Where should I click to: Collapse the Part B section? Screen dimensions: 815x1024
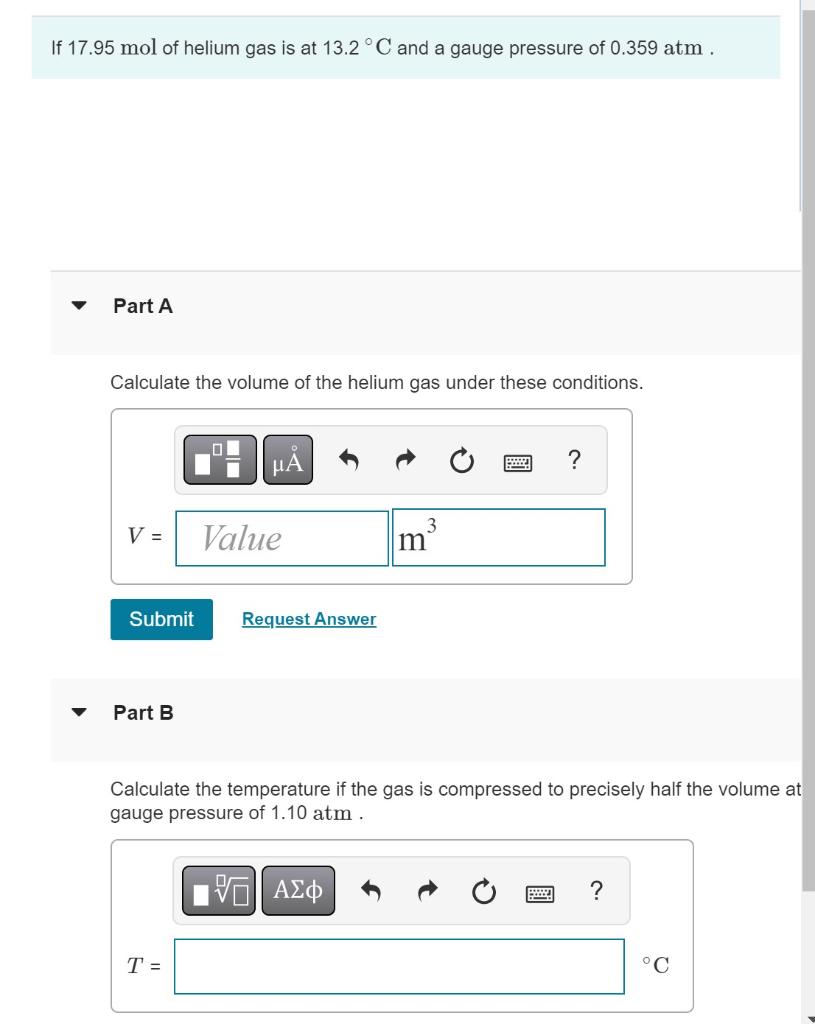pos(79,712)
